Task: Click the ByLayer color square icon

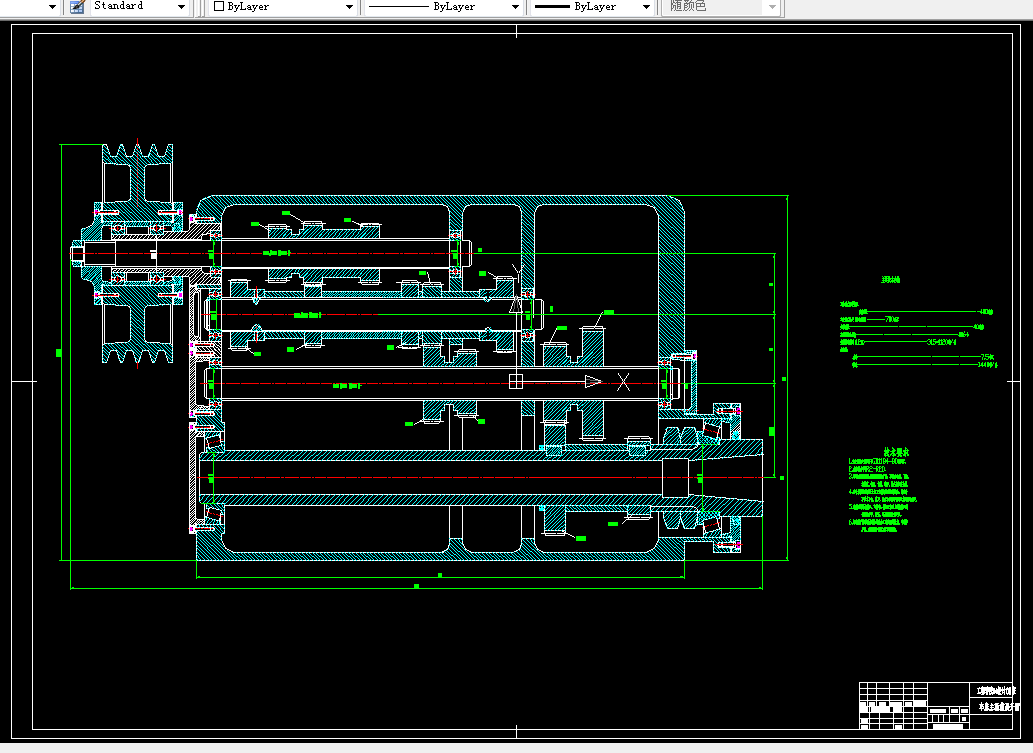Action: coord(219,6)
